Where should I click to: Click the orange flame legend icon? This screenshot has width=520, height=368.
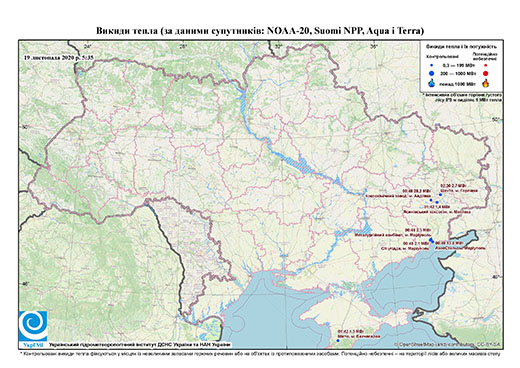pos(486,83)
